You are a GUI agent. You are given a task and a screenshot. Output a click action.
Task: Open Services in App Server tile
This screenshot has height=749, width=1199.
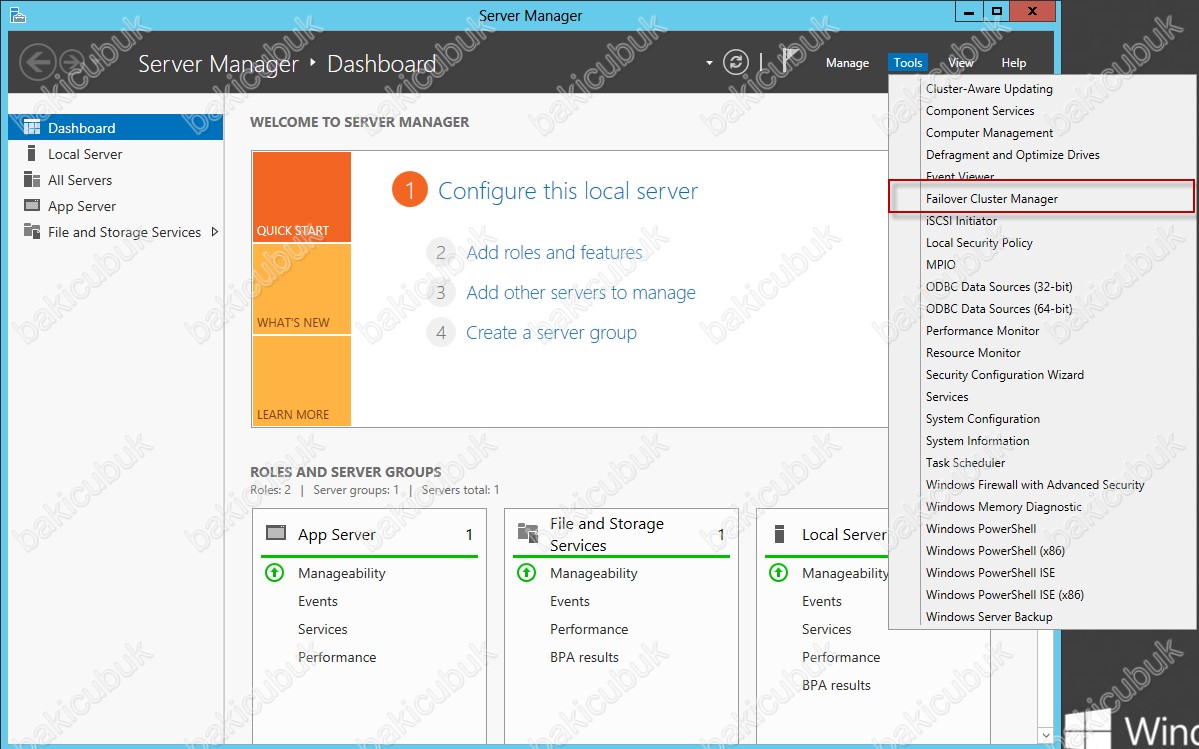click(x=323, y=629)
